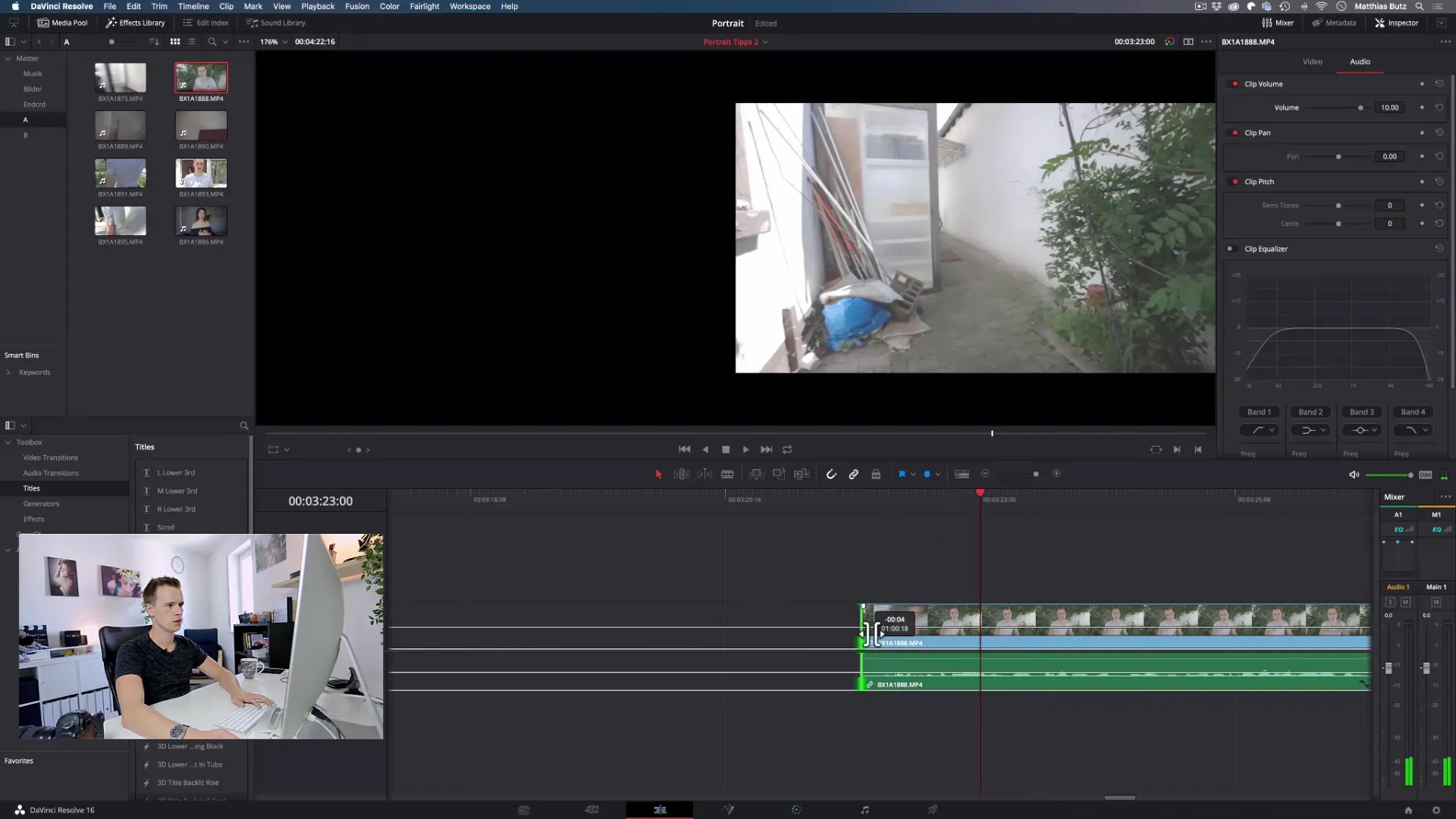Click the Full Extent Zoom icon
Screen dimensions: 1456x819
[962, 474]
